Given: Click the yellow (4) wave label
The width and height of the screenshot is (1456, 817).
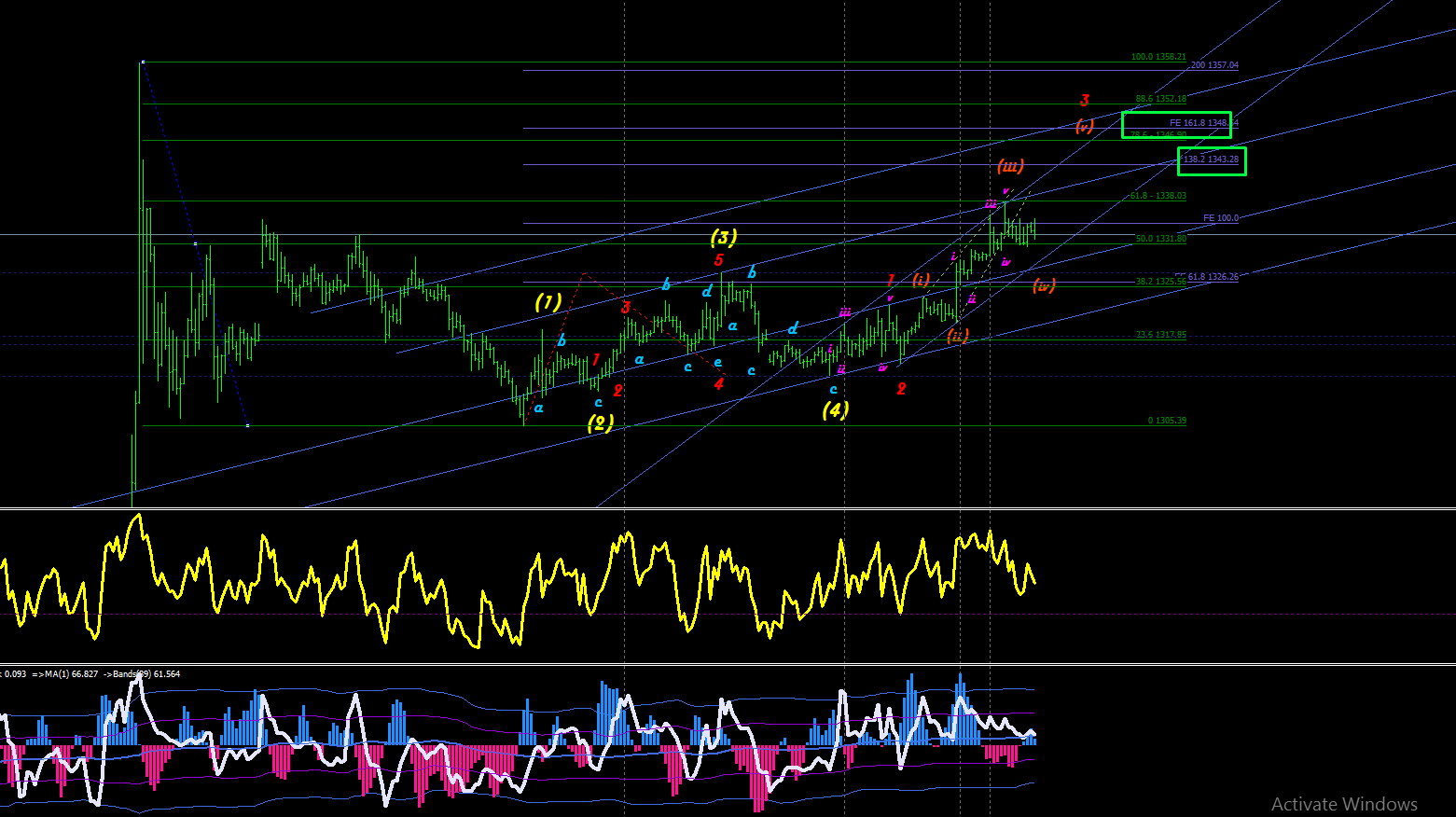Looking at the screenshot, I should [835, 409].
